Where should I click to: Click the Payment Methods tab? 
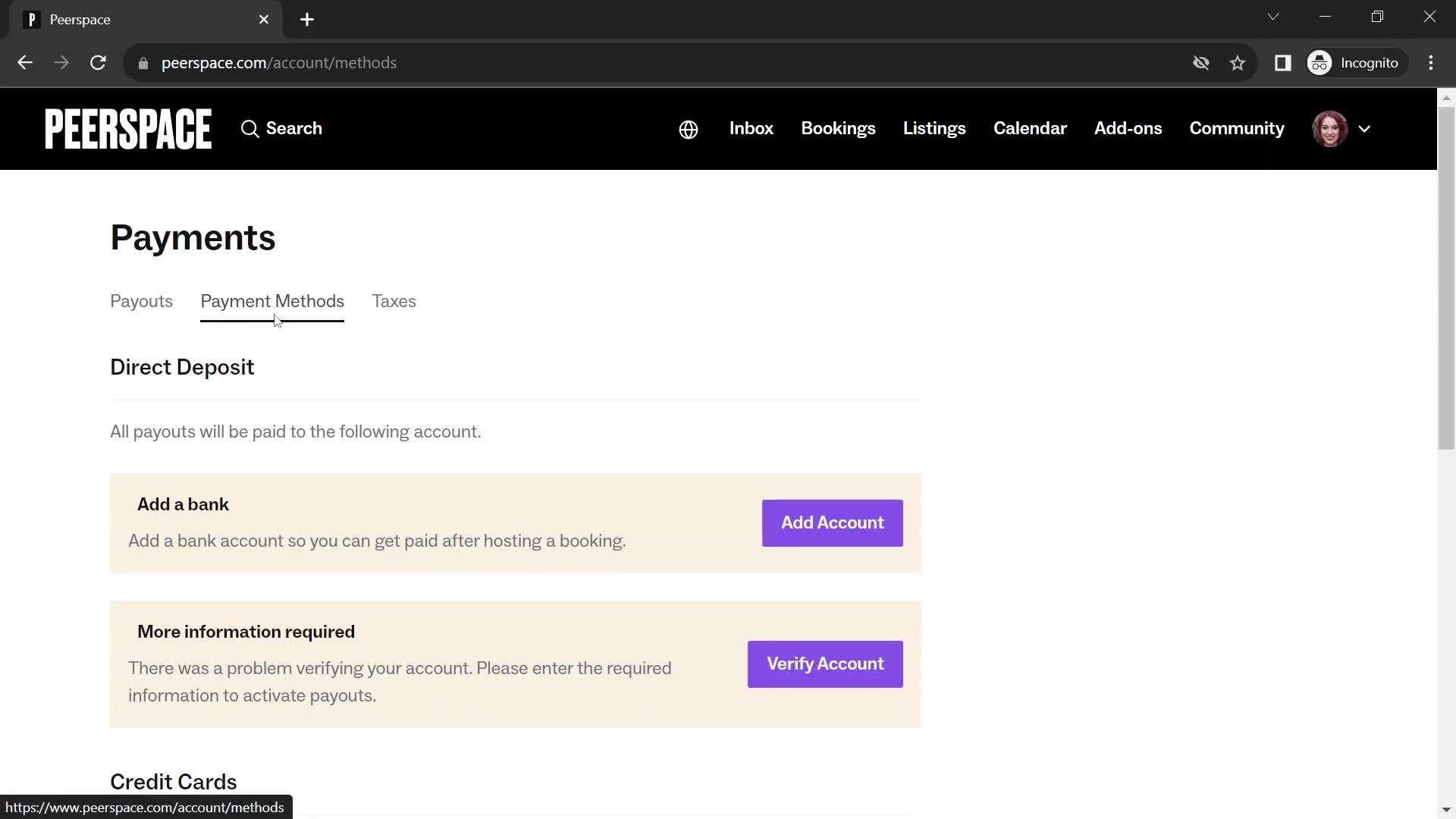(272, 301)
